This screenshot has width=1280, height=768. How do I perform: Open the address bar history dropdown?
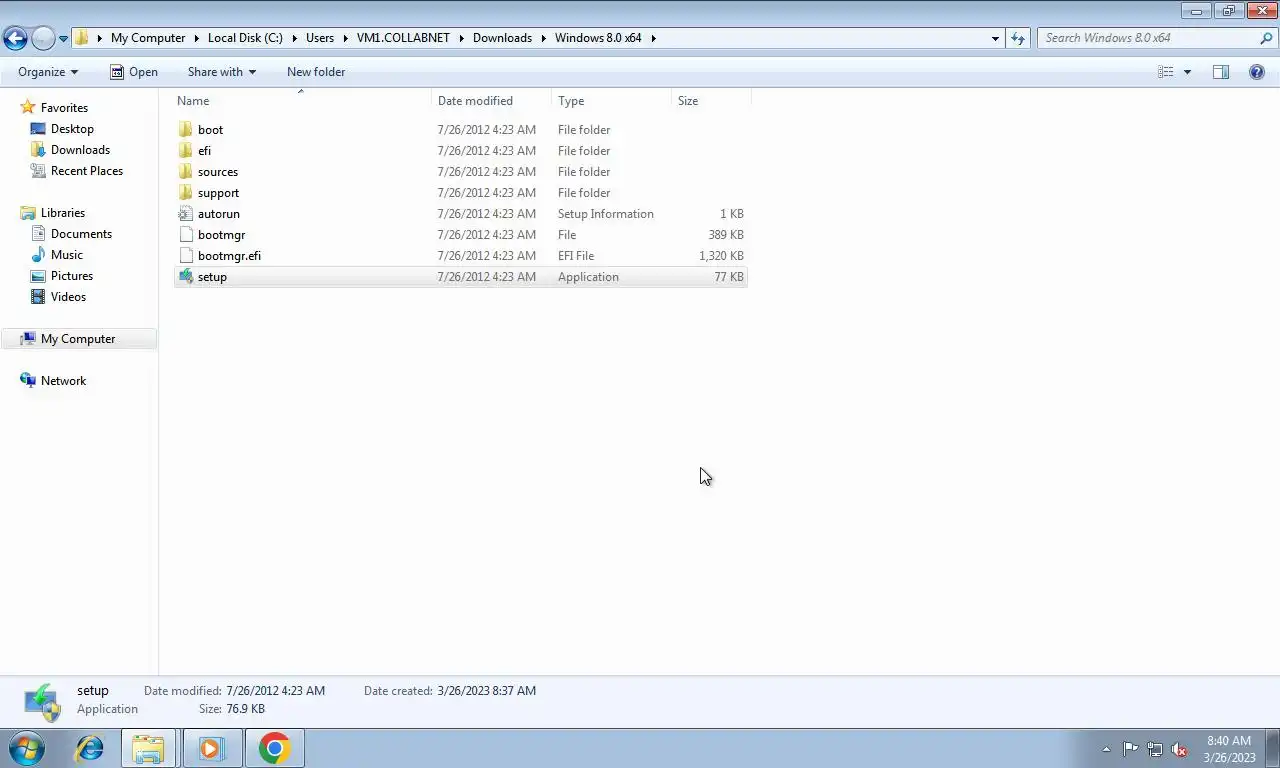tap(995, 38)
